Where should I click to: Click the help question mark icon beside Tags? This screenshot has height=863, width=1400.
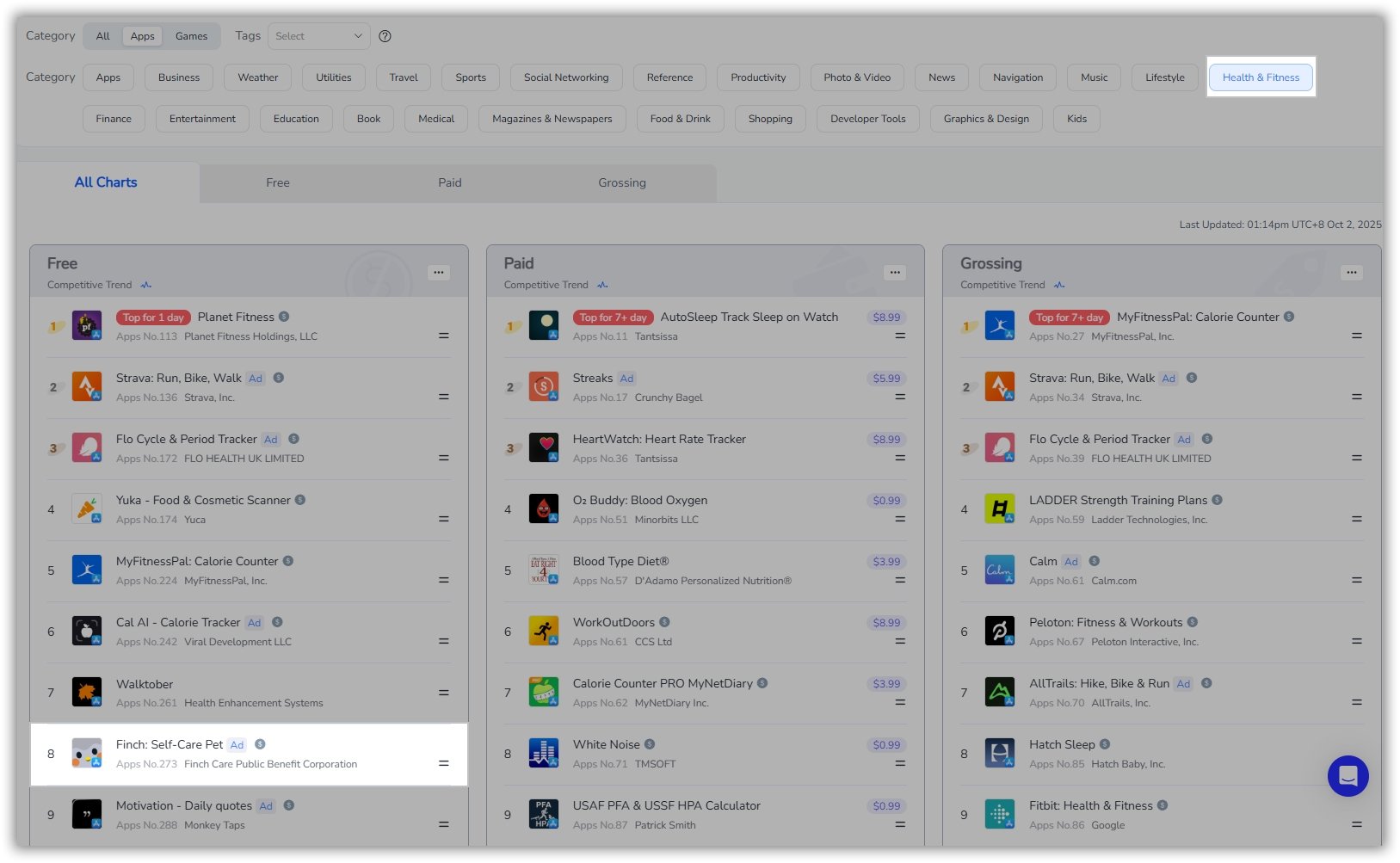pyautogui.click(x=385, y=36)
